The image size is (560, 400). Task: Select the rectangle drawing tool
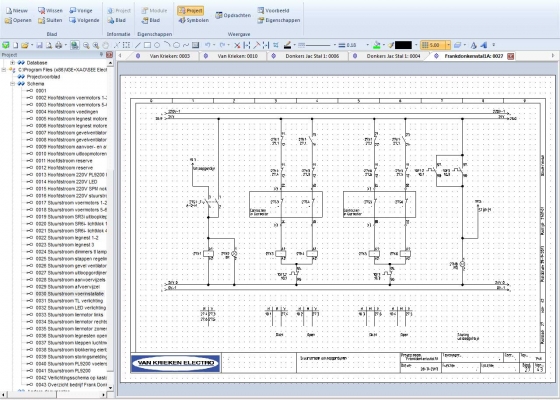147,45
